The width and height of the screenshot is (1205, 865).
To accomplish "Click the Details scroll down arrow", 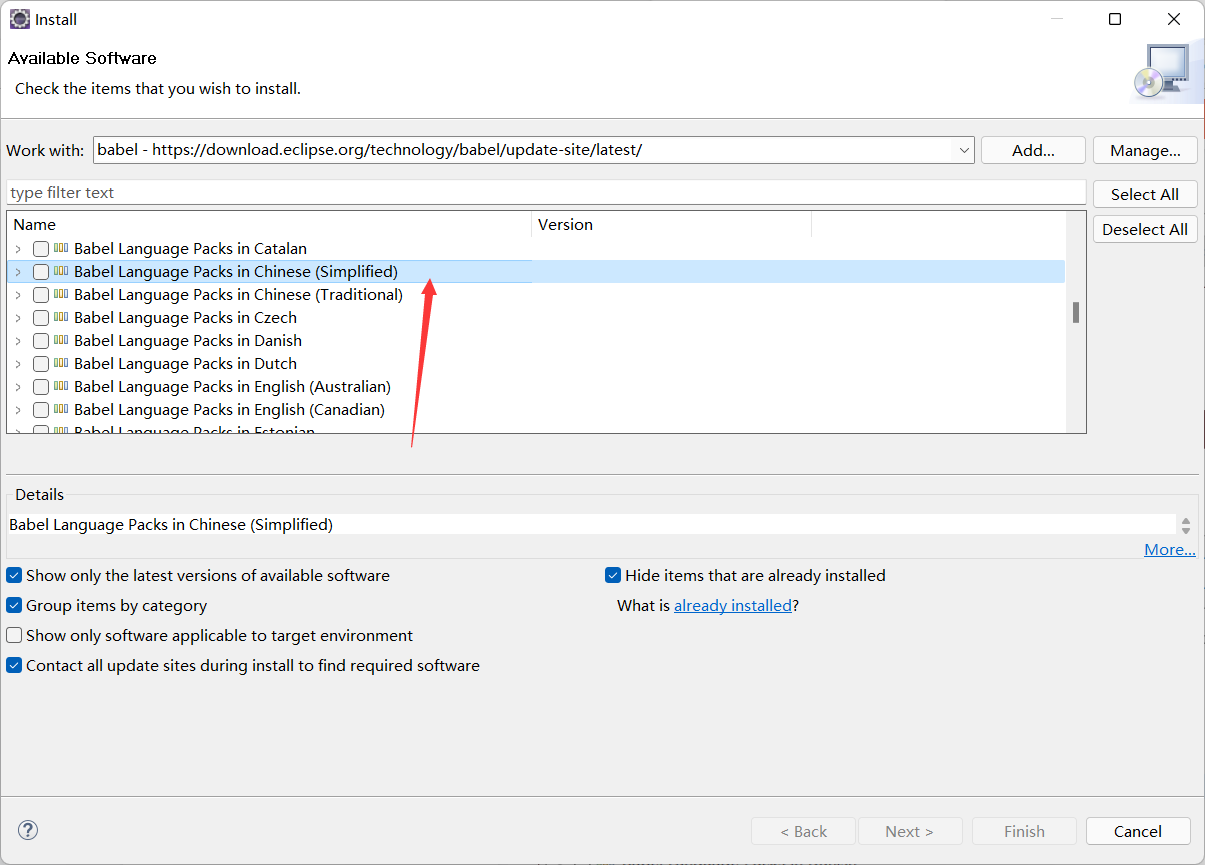I will click(1186, 530).
